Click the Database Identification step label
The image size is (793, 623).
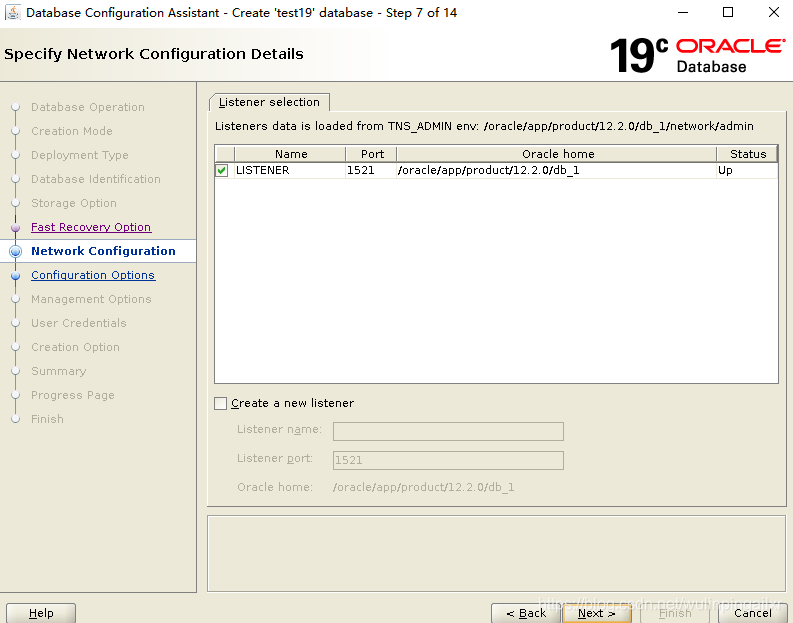pos(96,179)
